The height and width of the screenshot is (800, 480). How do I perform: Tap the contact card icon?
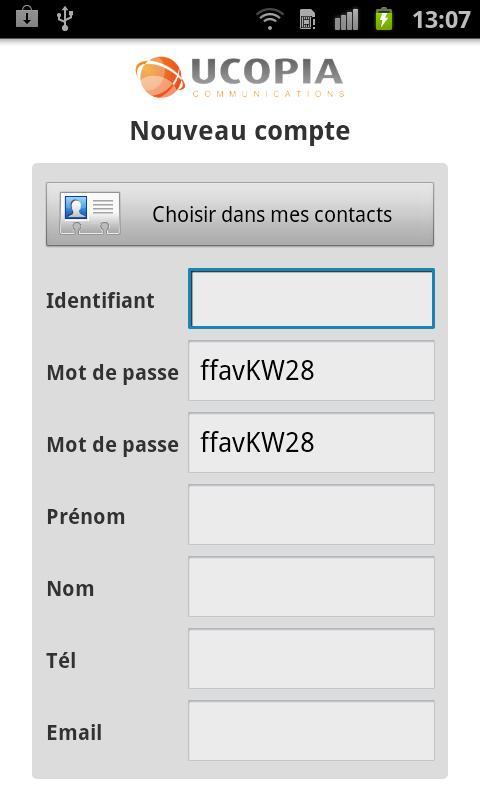[x=90, y=213]
